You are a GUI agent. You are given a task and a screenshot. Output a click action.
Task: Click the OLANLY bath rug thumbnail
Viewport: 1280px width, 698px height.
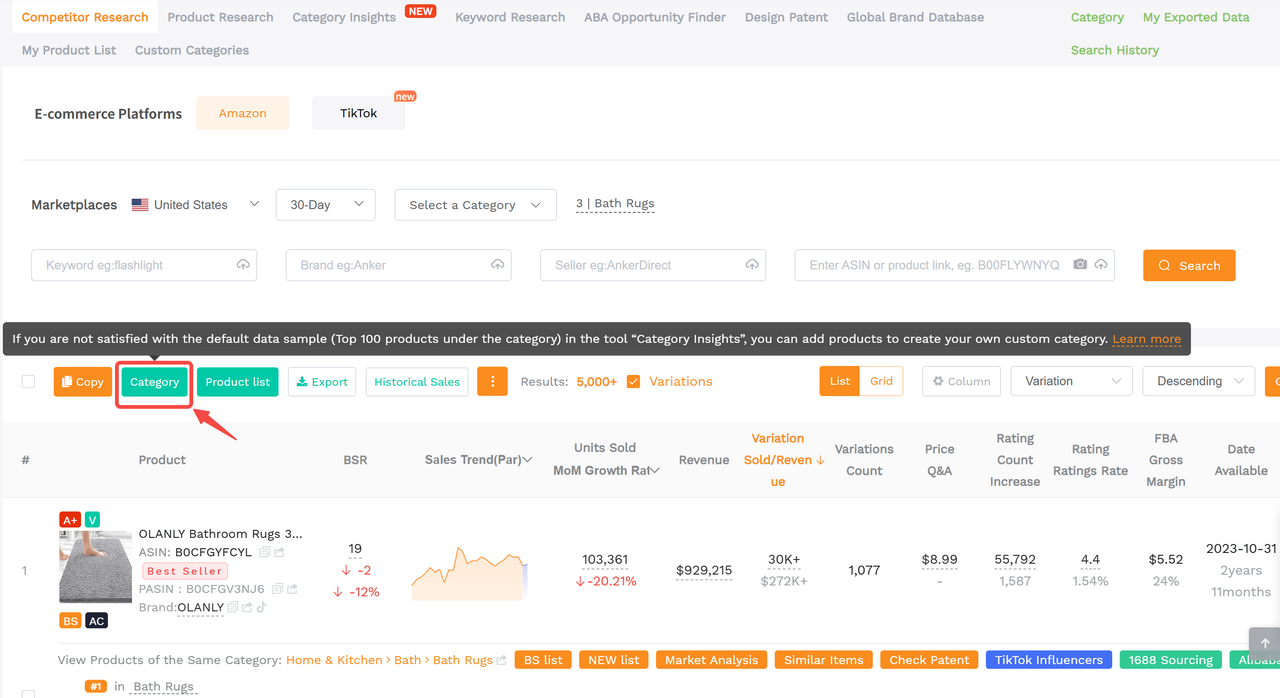95,567
